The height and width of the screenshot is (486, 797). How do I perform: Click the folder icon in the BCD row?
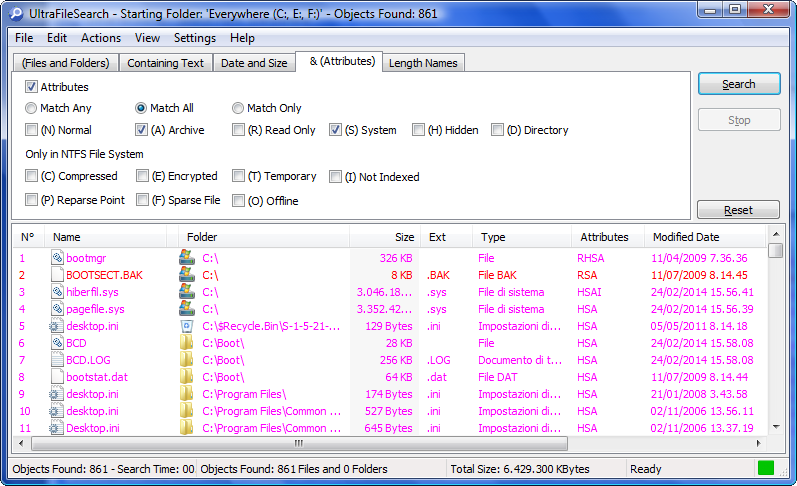click(187, 343)
